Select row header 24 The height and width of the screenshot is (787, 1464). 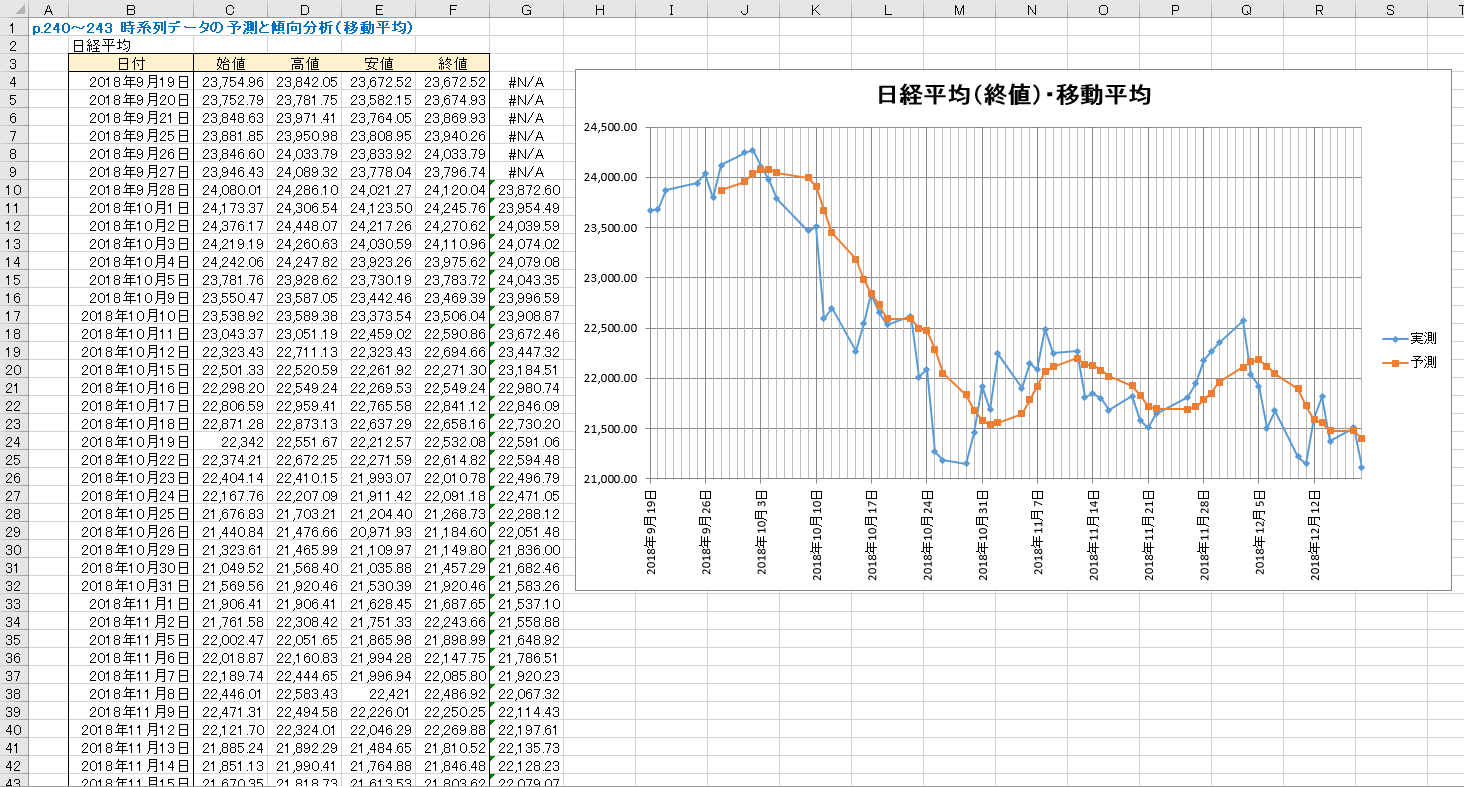[x=14, y=441]
